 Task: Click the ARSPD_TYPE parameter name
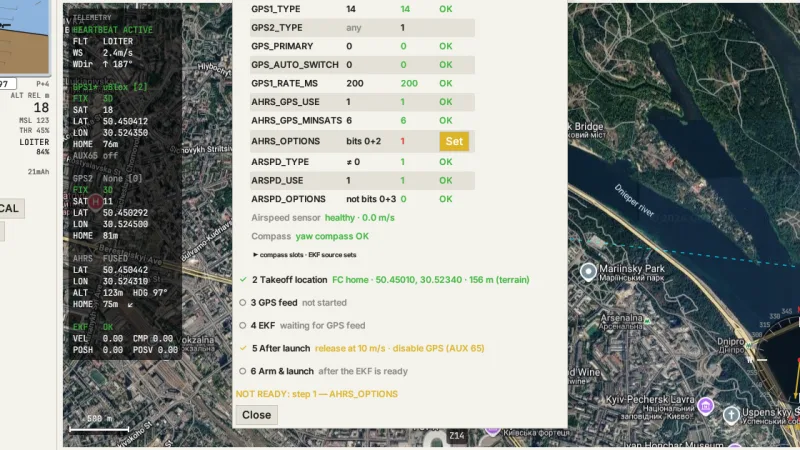[280, 162]
